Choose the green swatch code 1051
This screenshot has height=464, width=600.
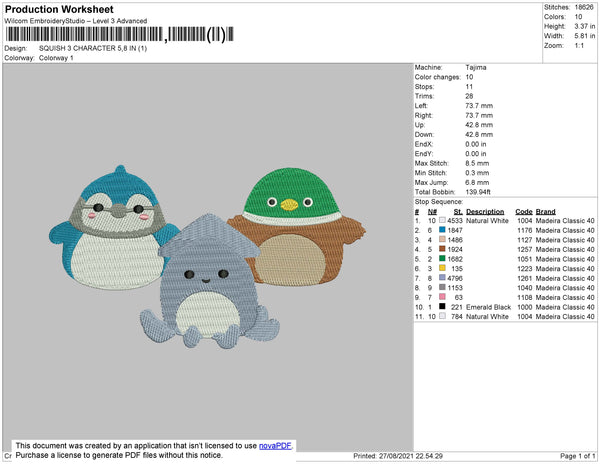point(442,259)
